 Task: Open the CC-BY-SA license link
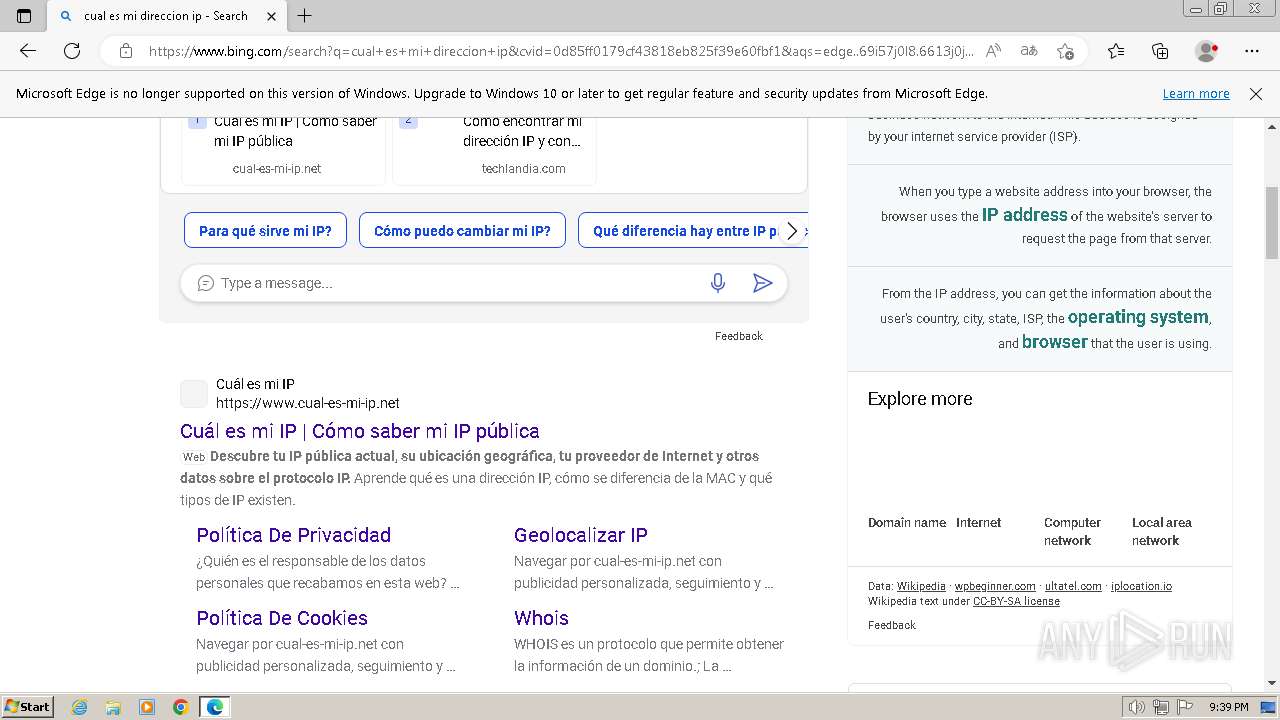pos(1016,601)
